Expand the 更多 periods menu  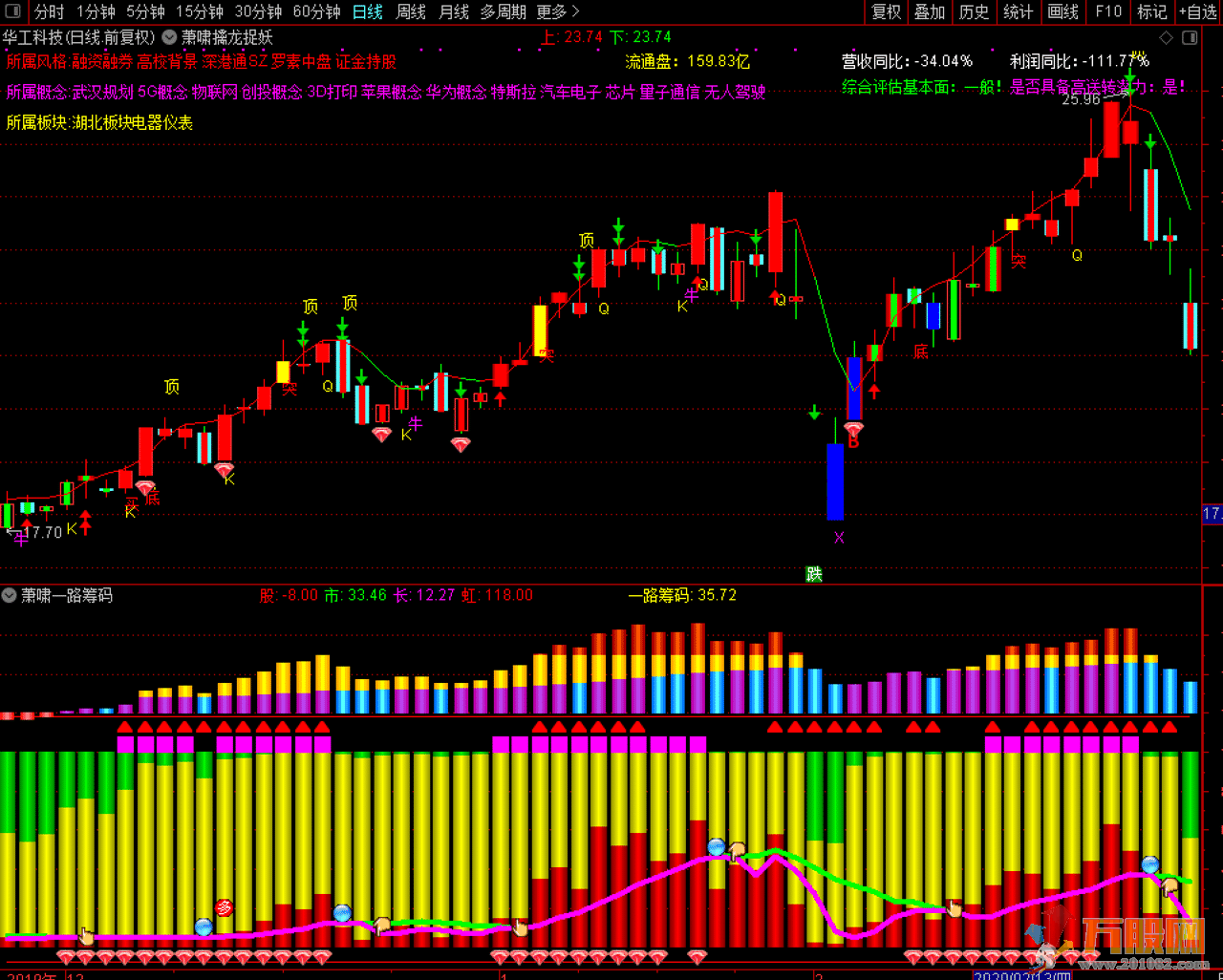click(x=558, y=11)
